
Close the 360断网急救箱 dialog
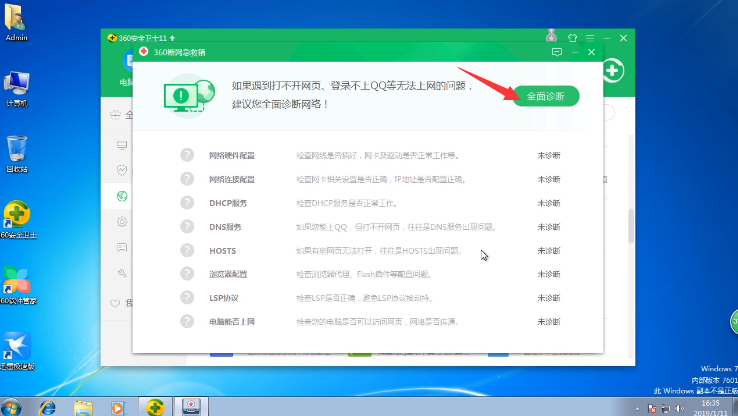[591, 51]
